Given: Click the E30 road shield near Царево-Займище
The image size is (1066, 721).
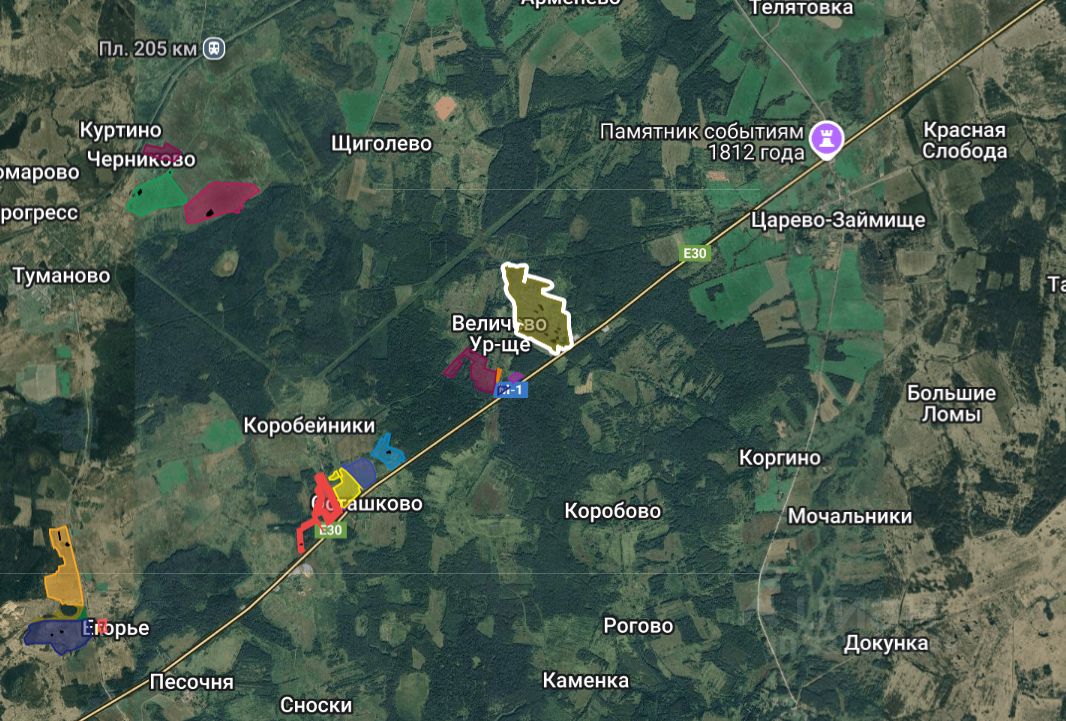Looking at the screenshot, I should pos(694,253).
